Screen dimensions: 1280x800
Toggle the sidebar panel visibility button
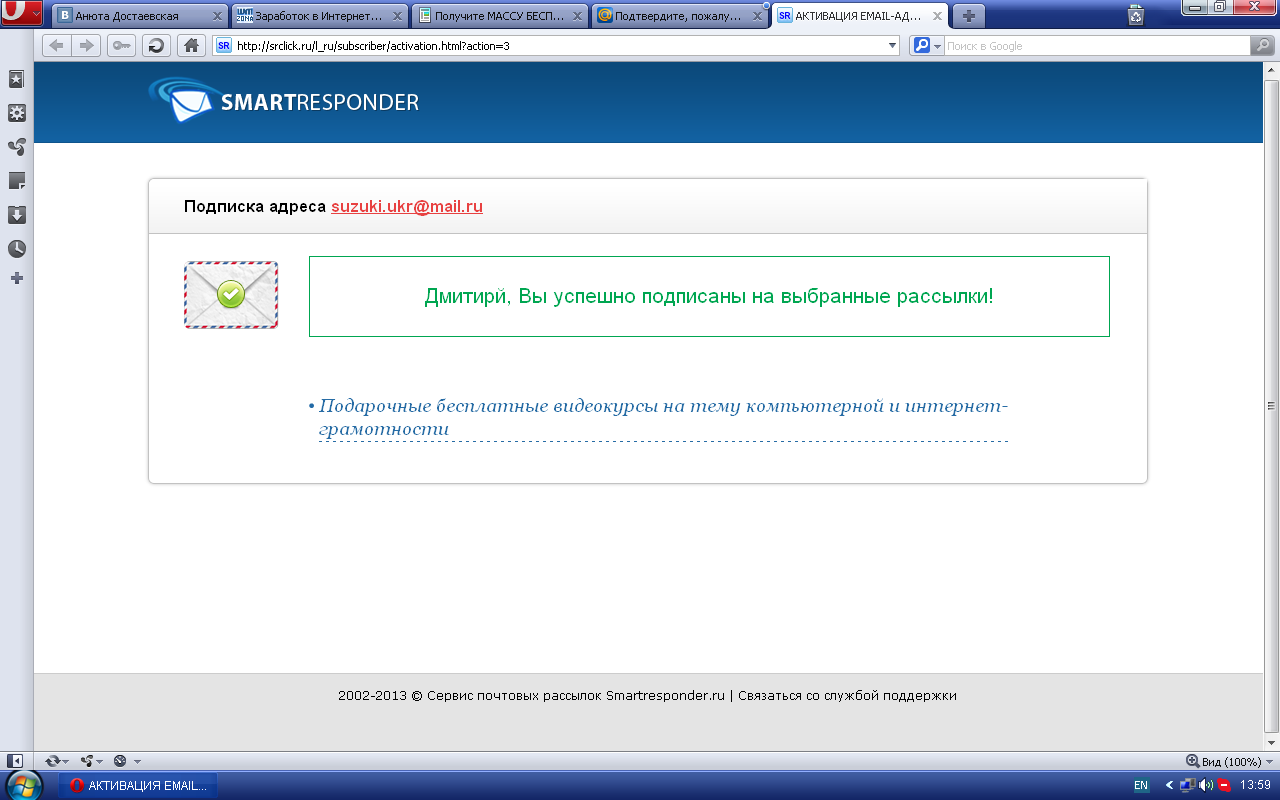(15, 761)
